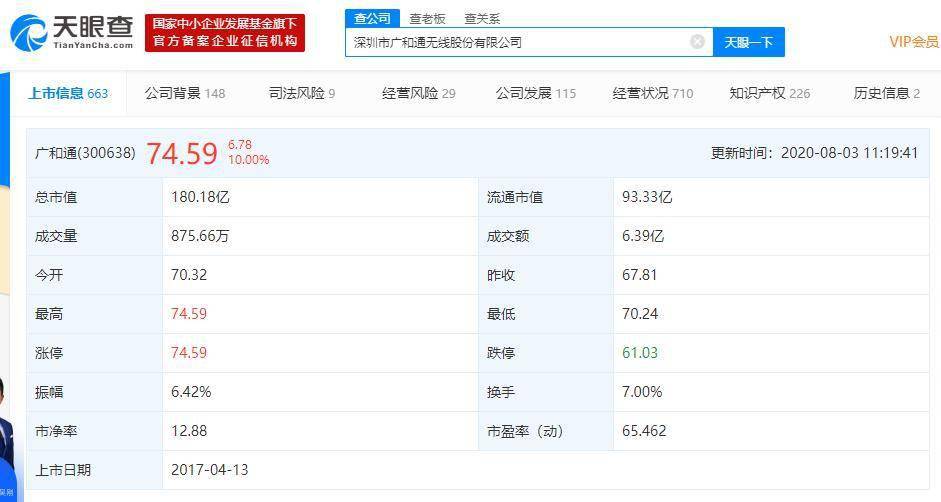Viewport: 941px width, 502px height.
Task: Click the green limit-down value 61.03
Action: pyautogui.click(x=640, y=353)
